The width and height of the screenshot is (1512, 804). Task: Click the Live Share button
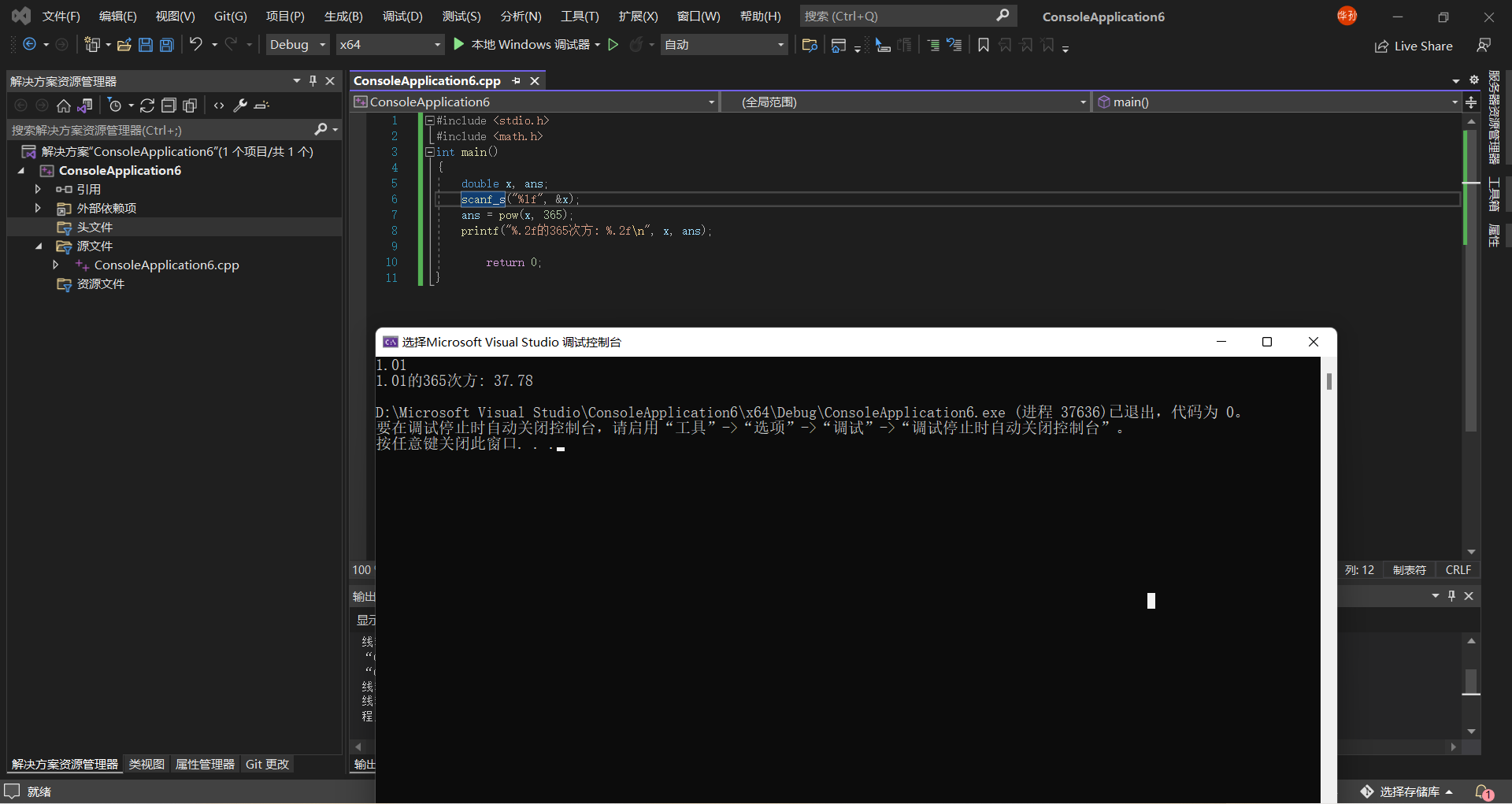tap(1414, 46)
